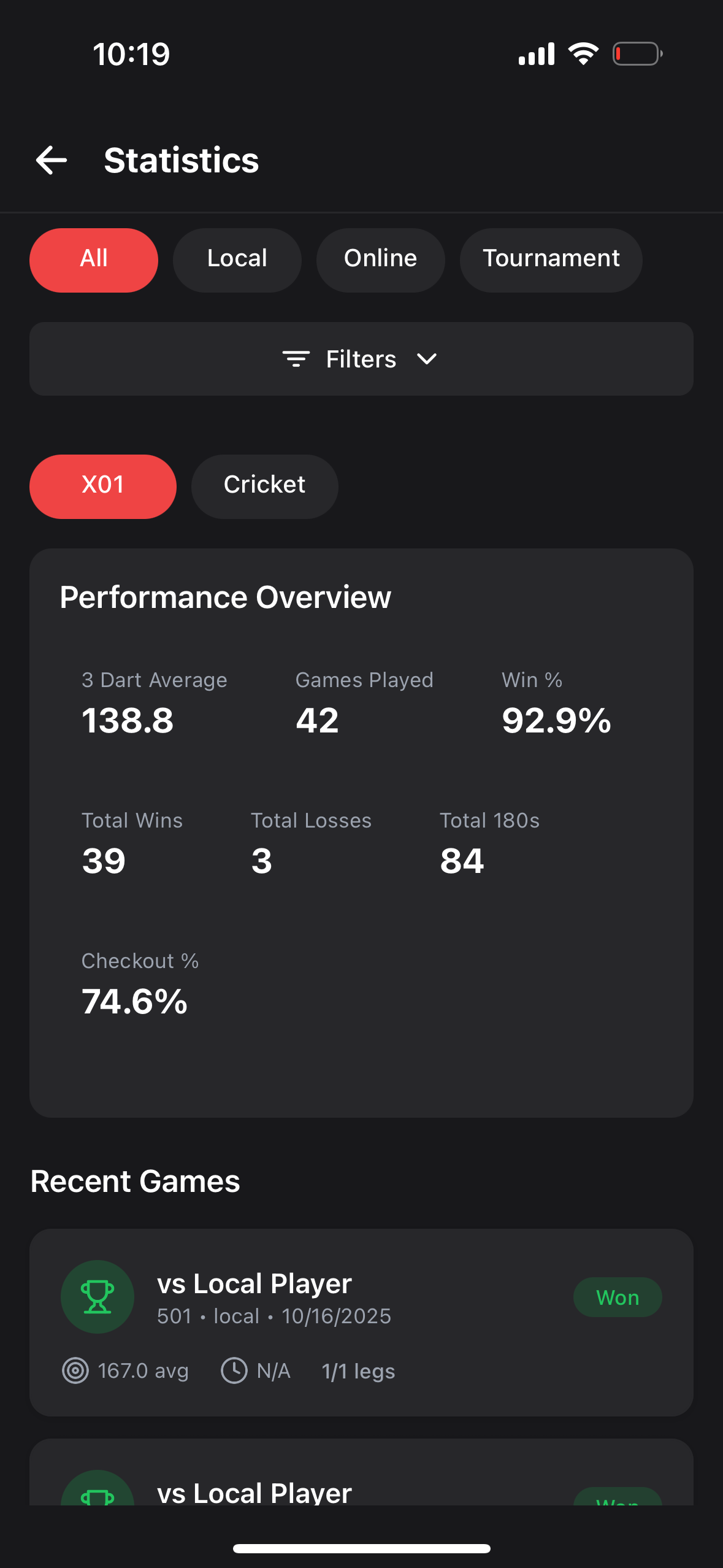Tap the battery indicator icon

pyautogui.click(x=637, y=54)
